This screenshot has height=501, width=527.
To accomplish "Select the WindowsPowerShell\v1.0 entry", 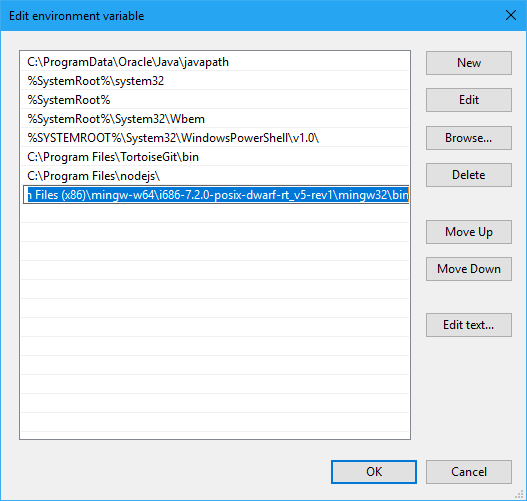I will click(215, 138).
